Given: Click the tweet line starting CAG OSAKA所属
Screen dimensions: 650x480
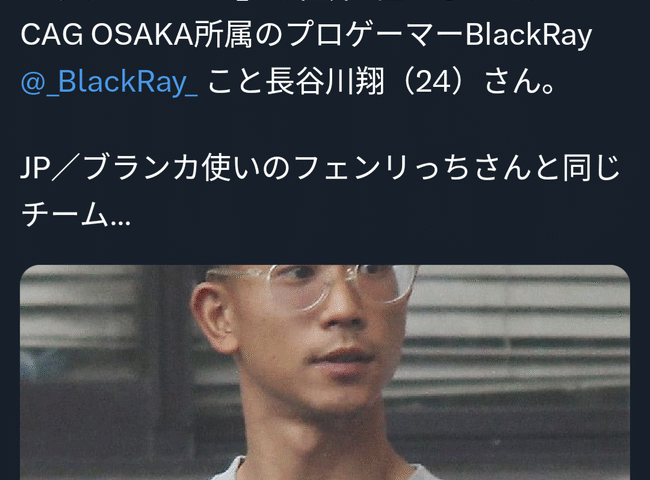Looking at the screenshot, I should click(306, 35).
